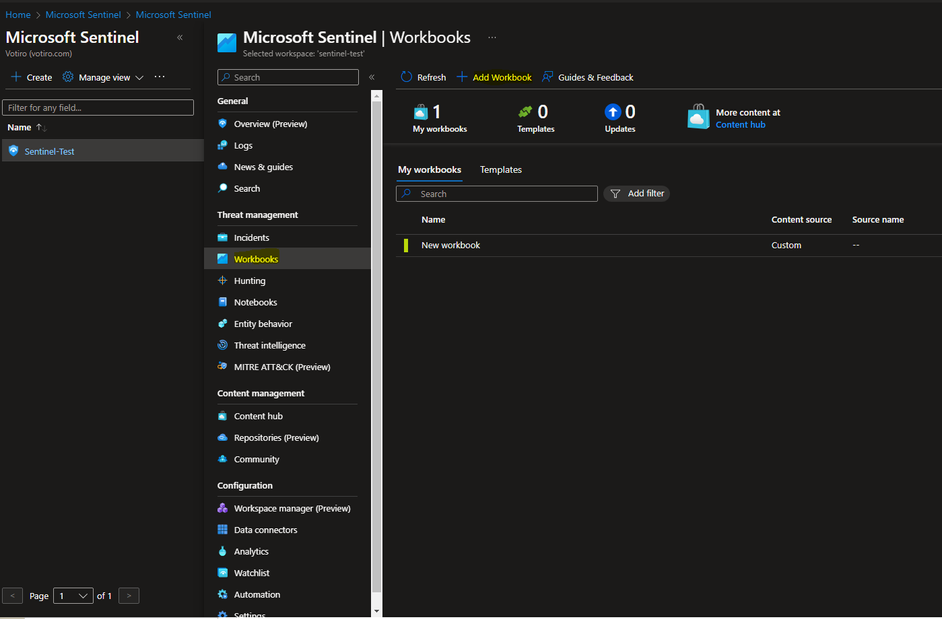Click the Incidents briefcase icon

[222, 237]
